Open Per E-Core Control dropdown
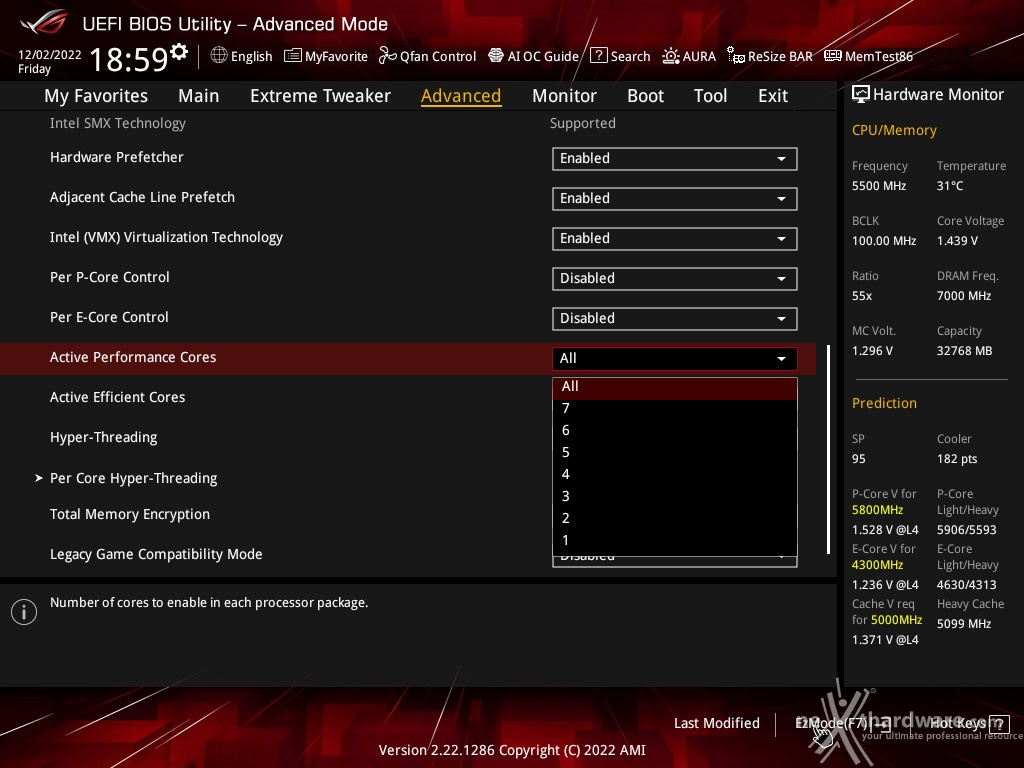This screenshot has height=768, width=1024. click(675, 319)
